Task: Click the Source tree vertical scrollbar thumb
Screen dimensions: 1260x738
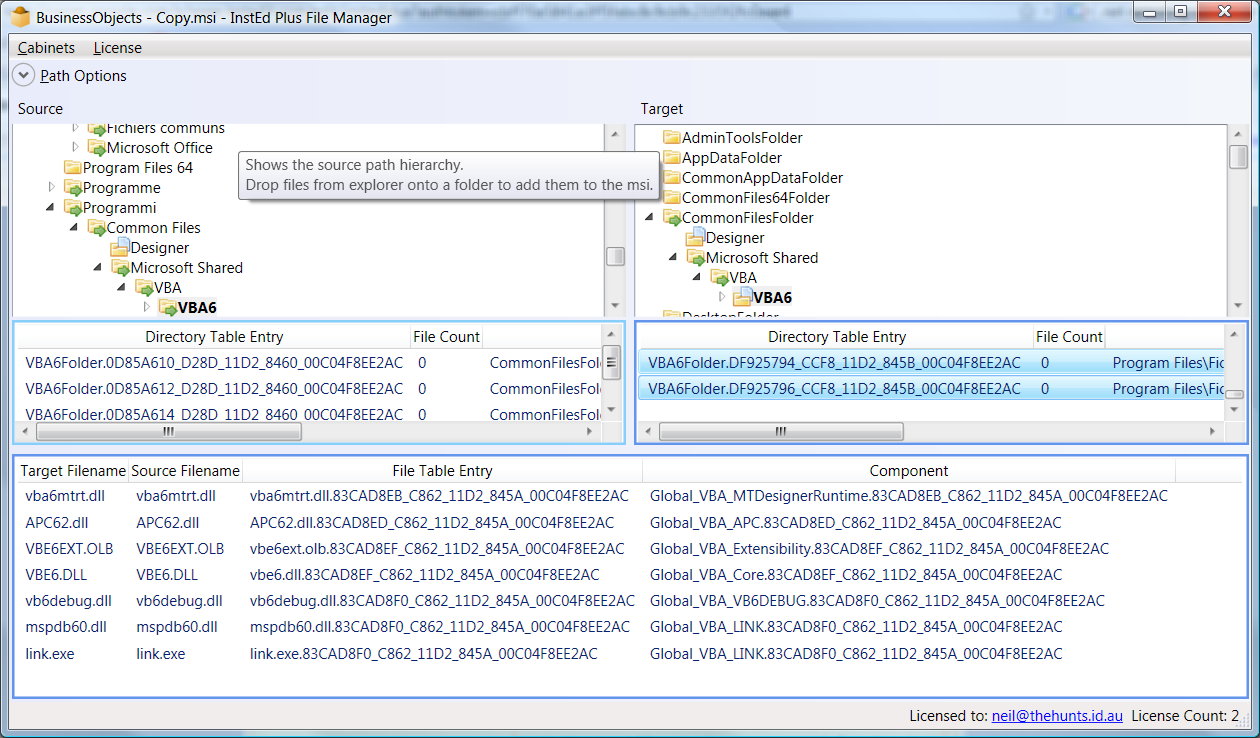Action: coord(615,257)
